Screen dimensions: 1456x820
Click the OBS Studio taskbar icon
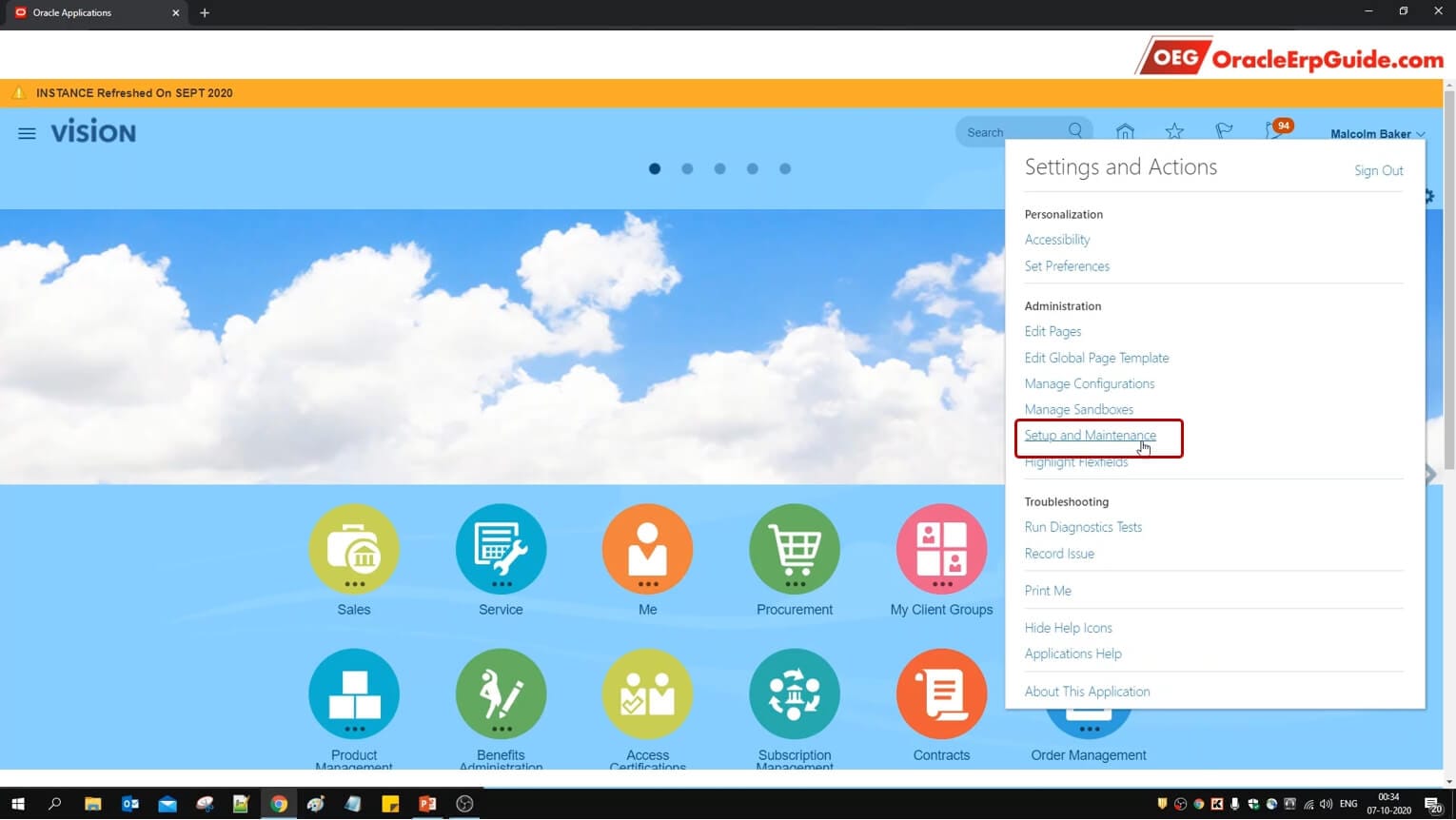coord(464,804)
